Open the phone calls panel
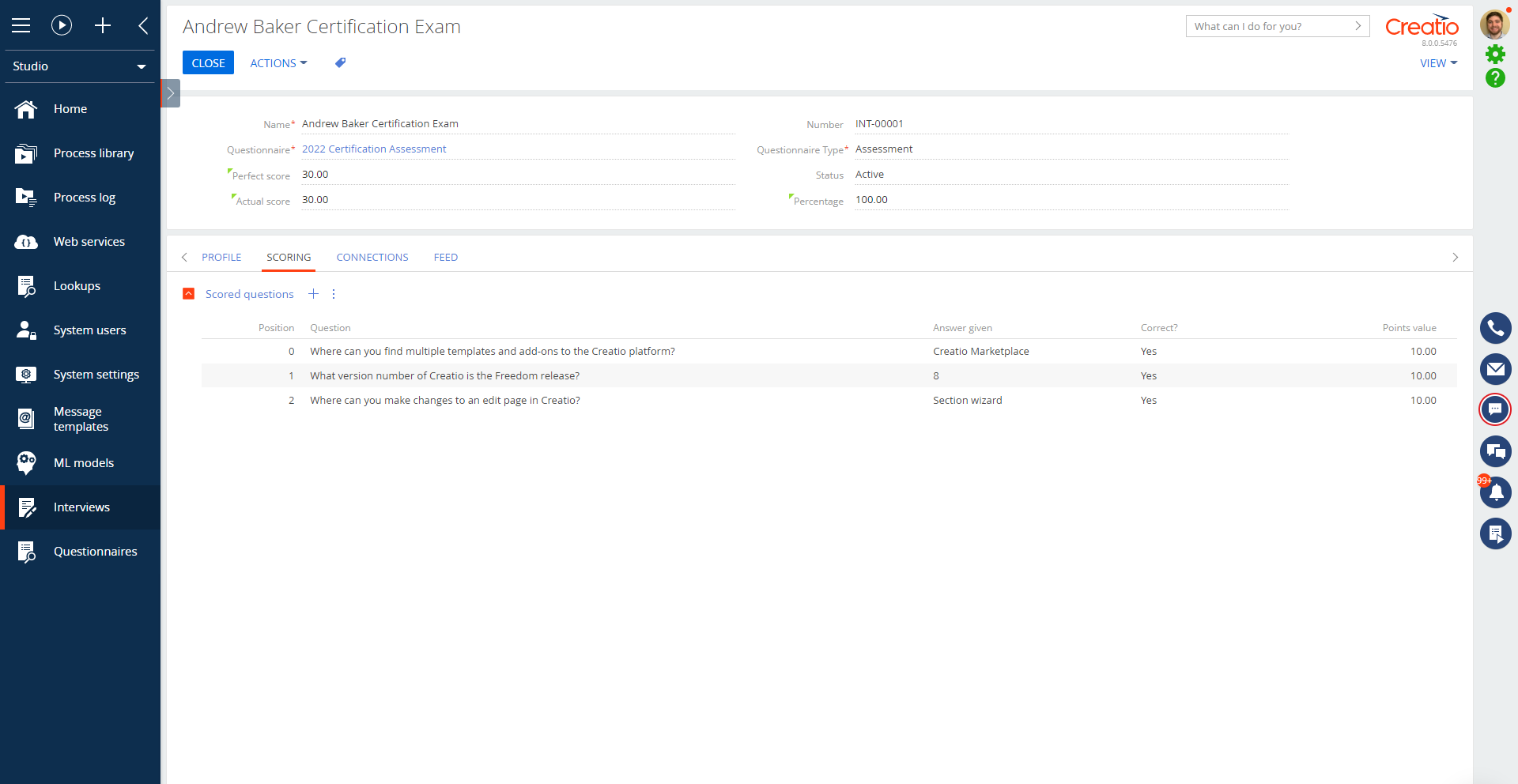The width and height of the screenshot is (1518, 784). click(x=1495, y=328)
